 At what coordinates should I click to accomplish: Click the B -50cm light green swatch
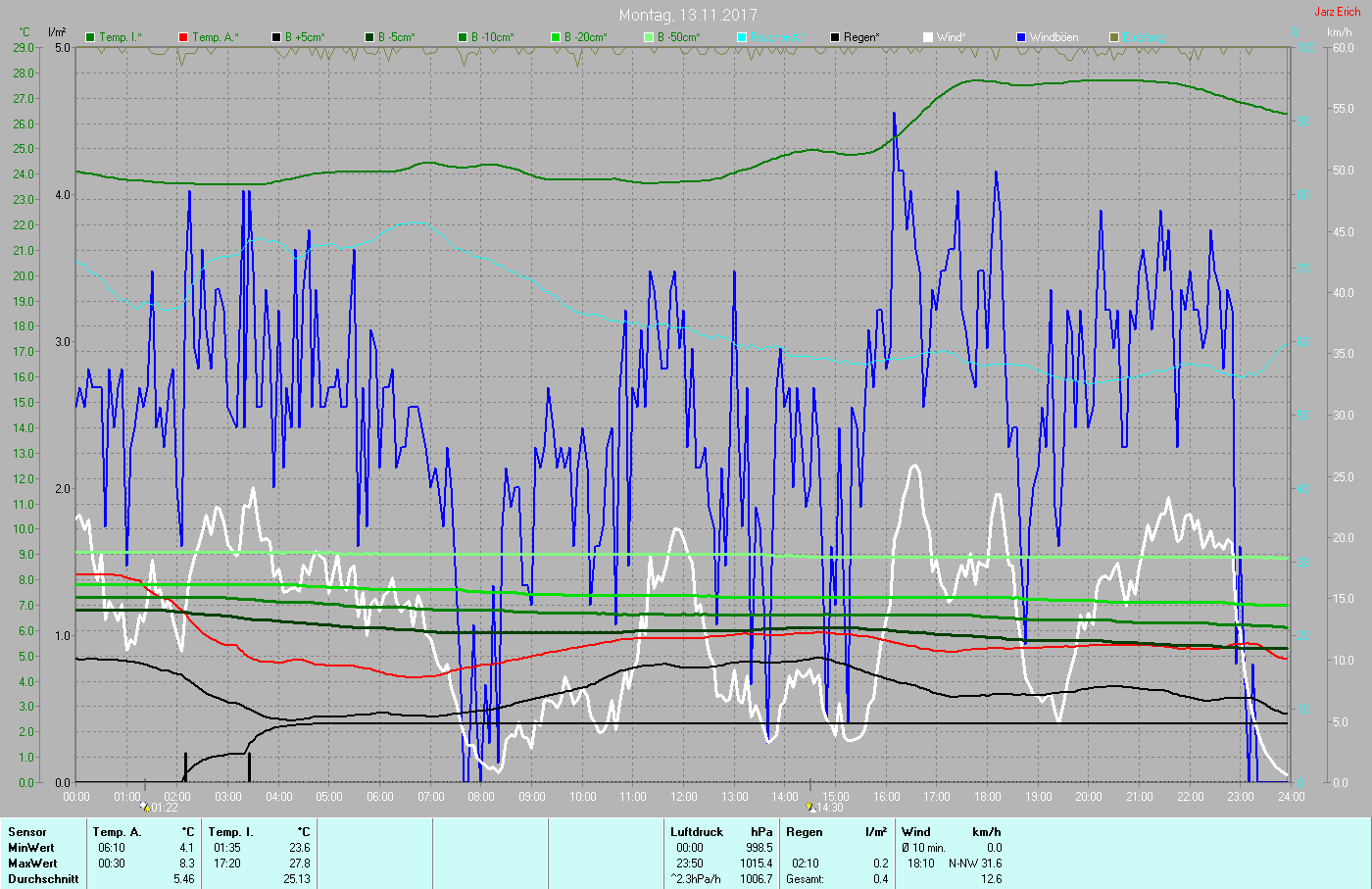(649, 37)
